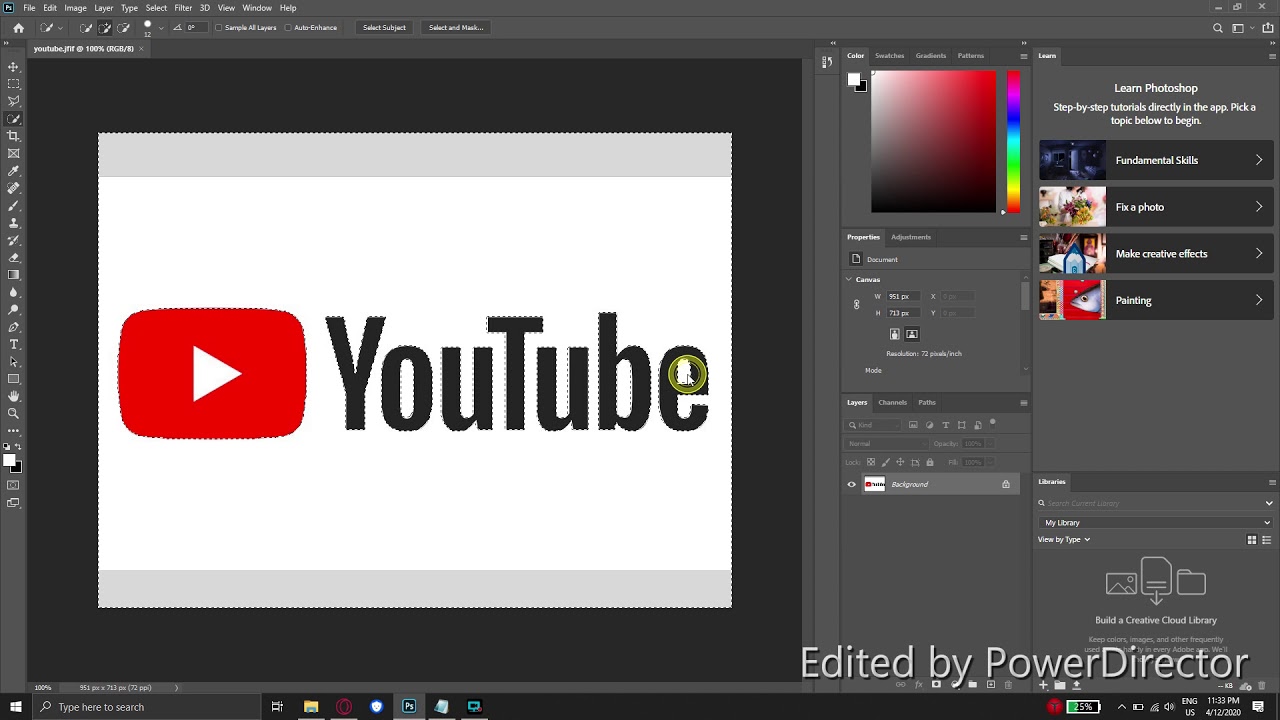The image size is (1280, 720).
Task: Switch to the Channels tab
Action: click(892, 403)
